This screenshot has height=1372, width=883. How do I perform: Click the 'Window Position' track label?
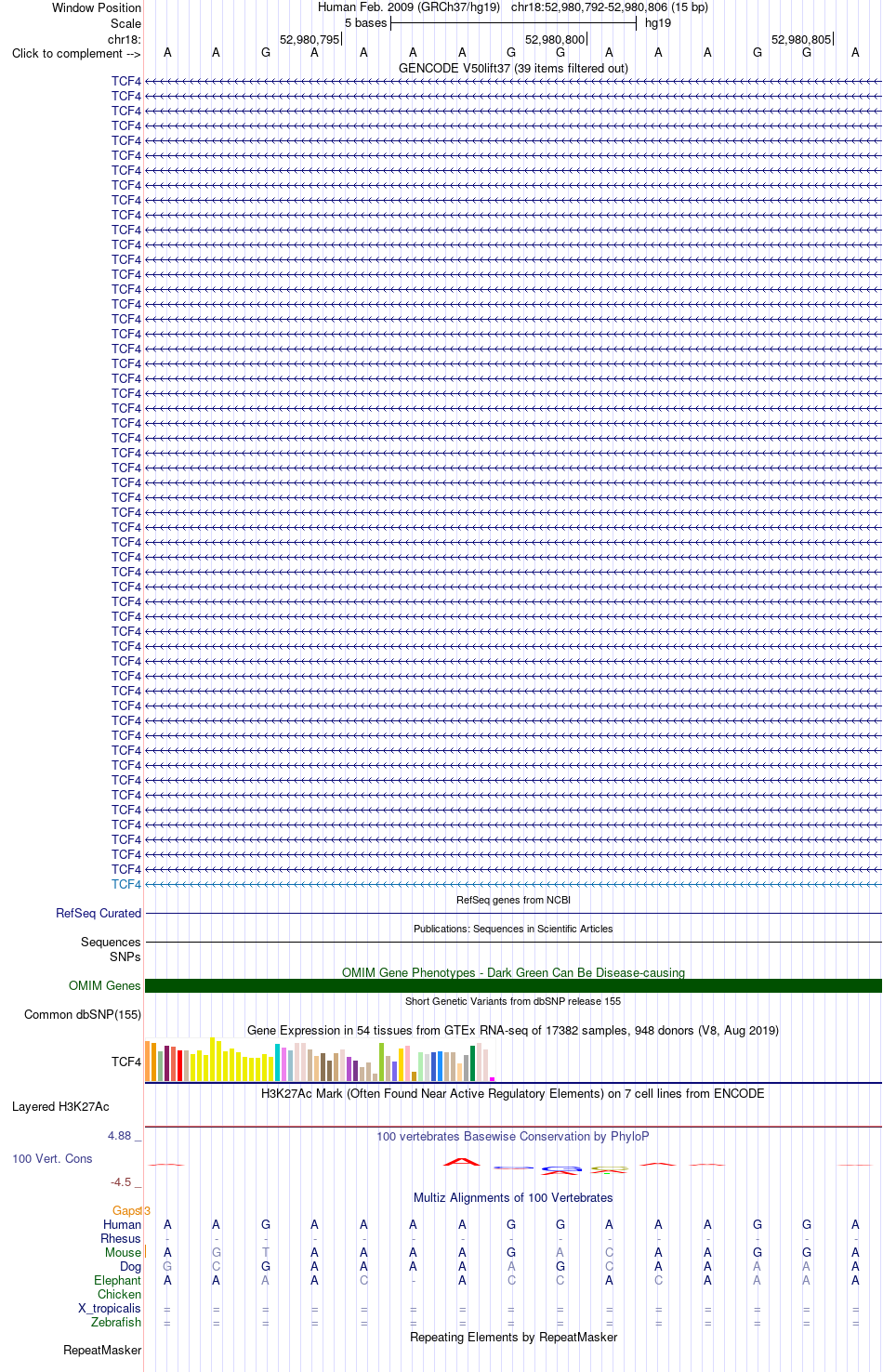[x=97, y=7]
